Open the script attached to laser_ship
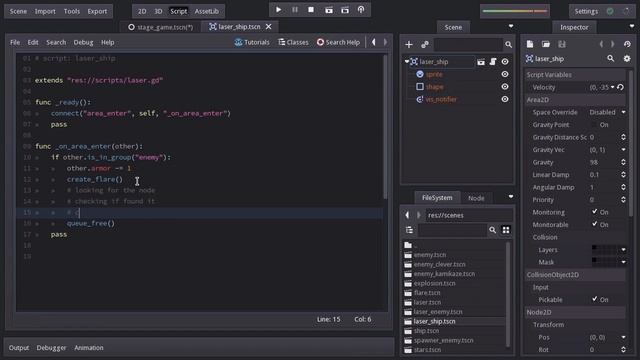 tap(493, 62)
